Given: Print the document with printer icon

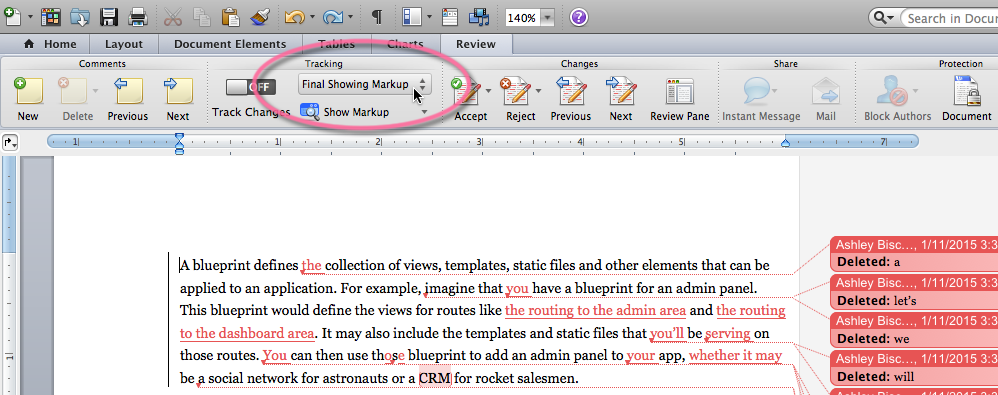Looking at the screenshot, I should 138,17.
